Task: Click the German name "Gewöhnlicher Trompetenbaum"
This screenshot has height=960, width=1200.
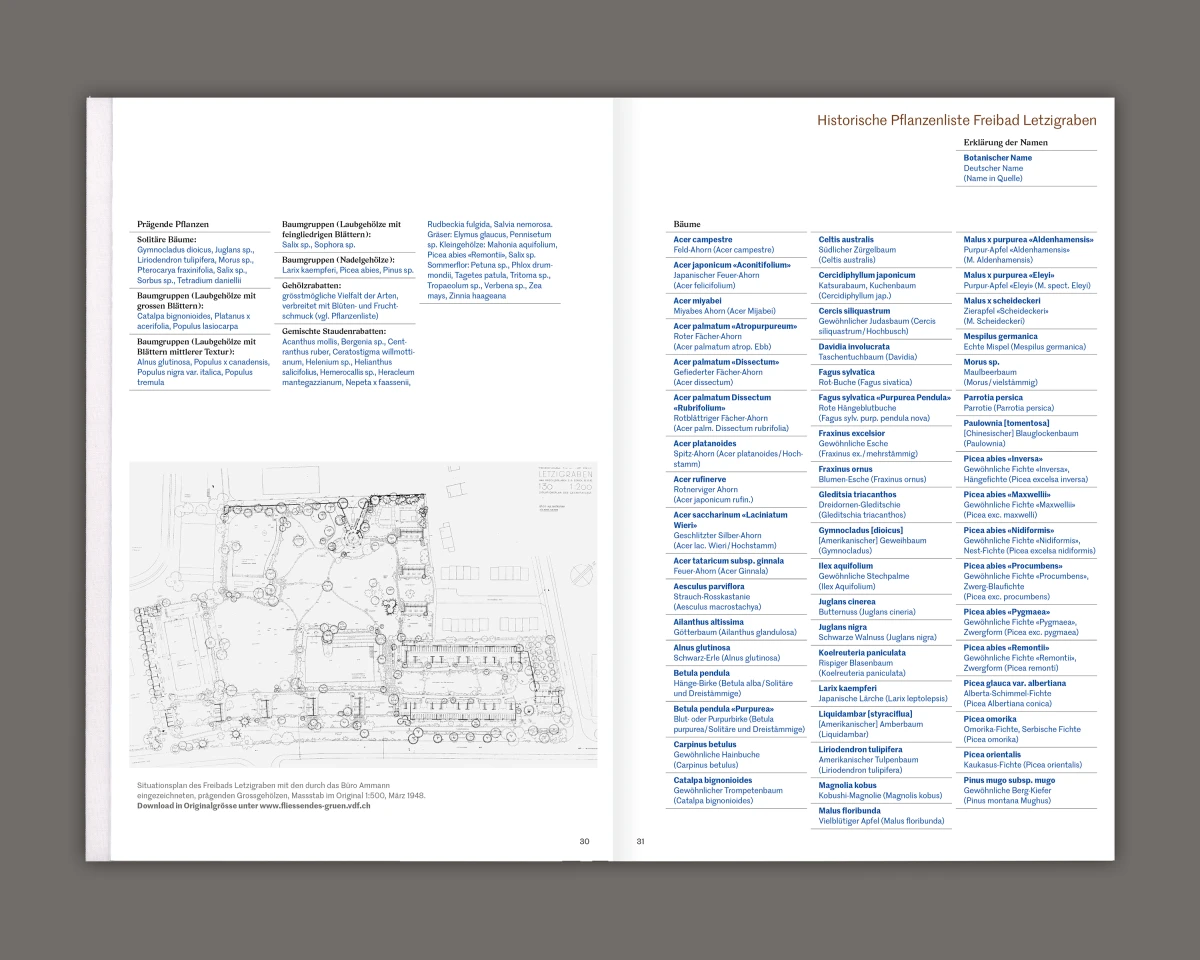Action: pos(727,790)
